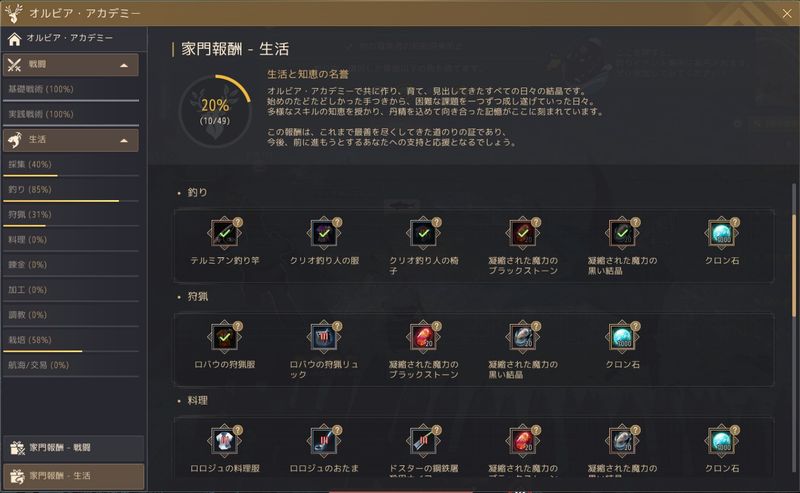
Task: Select the クリオ釣り人の服 reward icon
Action: tap(324, 233)
